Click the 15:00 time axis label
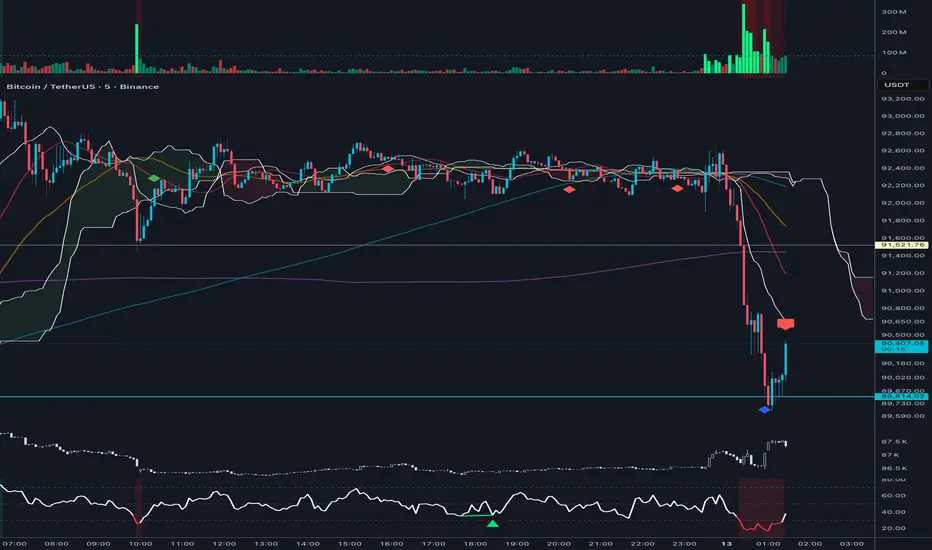Screen dimensions: 932x550 (350, 543)
